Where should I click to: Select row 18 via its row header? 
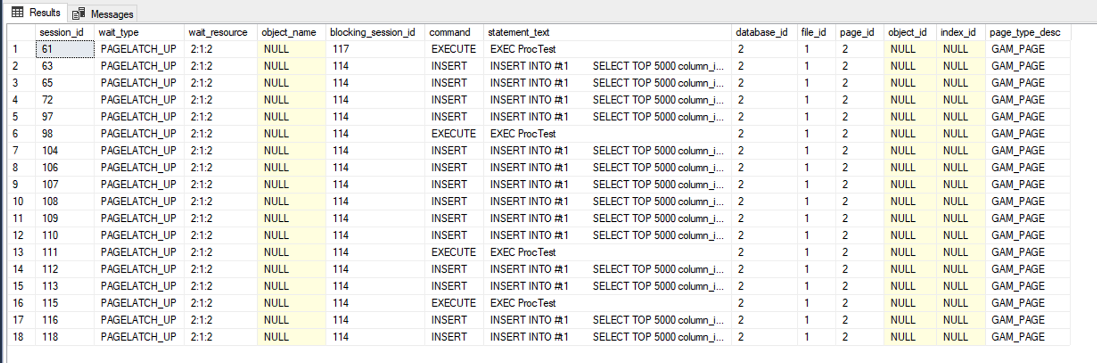point(21,336)
